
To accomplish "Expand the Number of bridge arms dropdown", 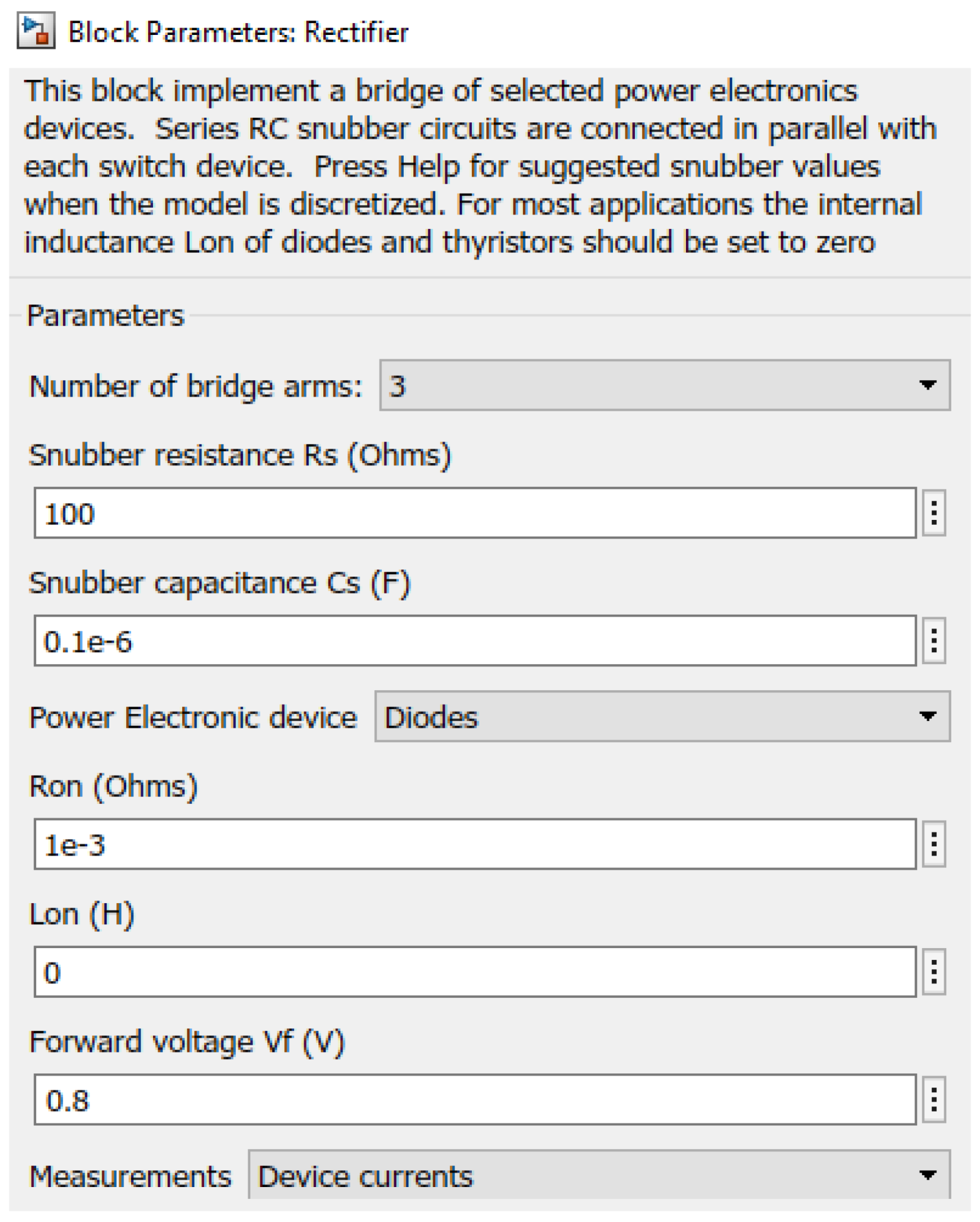I will 664,385.
